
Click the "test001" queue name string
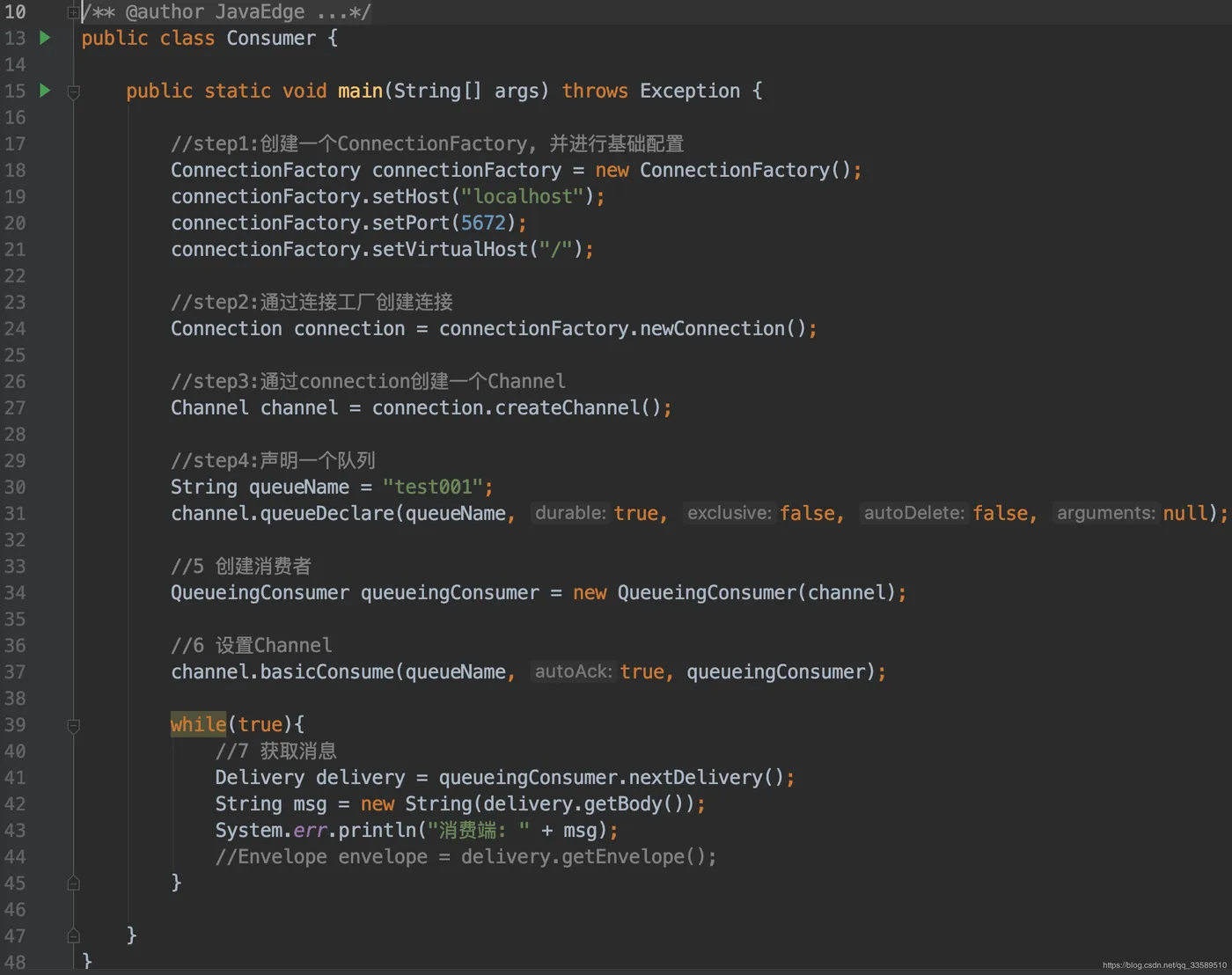(x=433, y=487)
